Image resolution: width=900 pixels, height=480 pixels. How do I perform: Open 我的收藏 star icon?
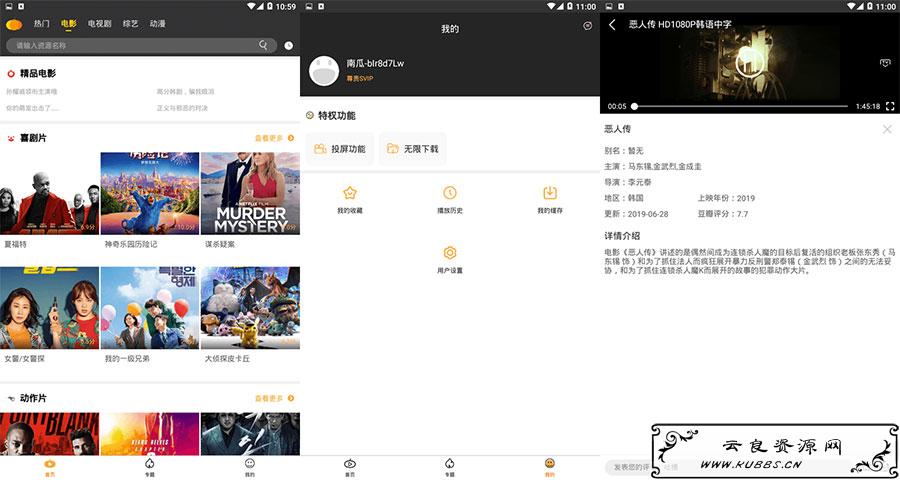coord(350,193)
